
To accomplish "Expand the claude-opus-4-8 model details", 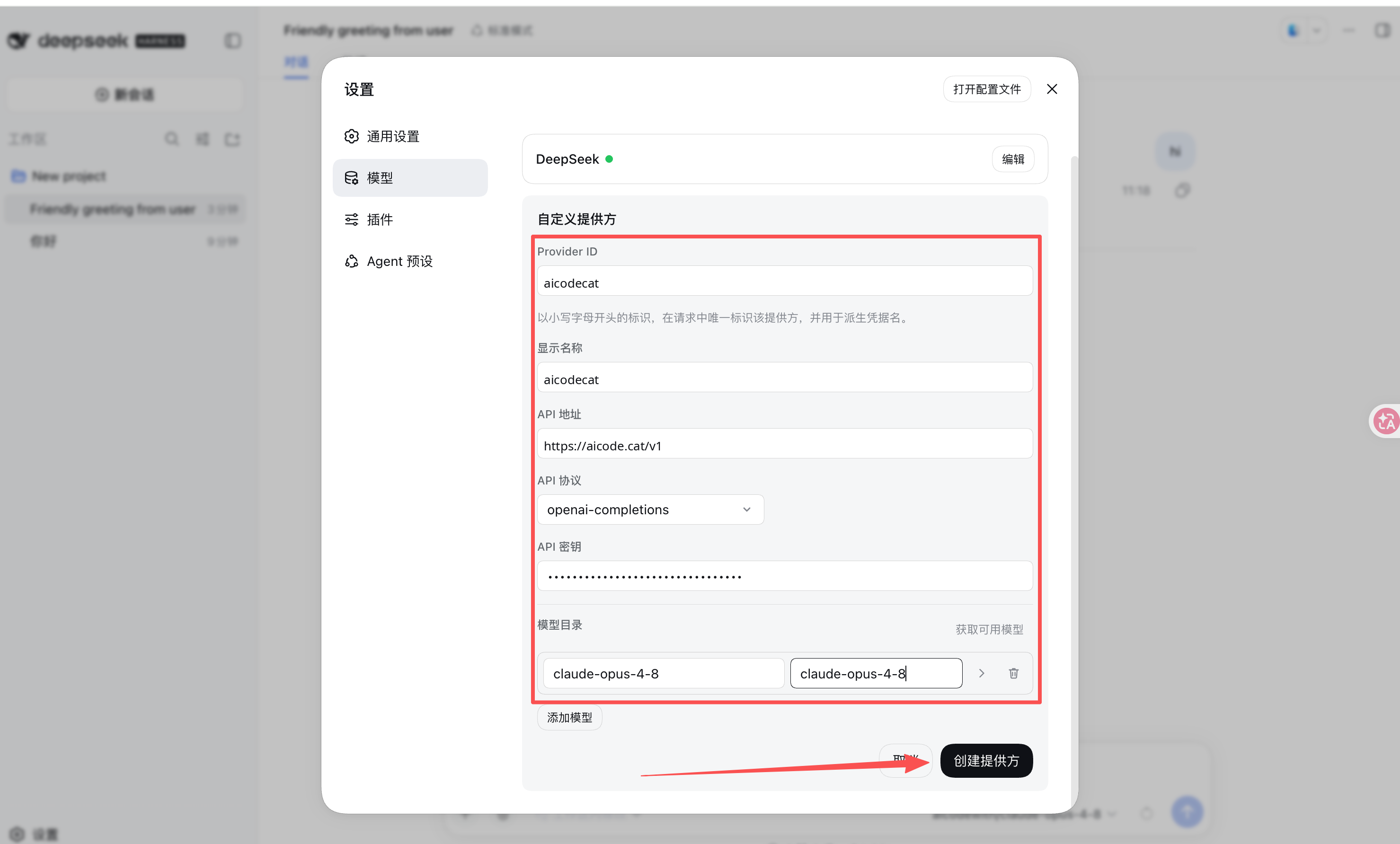I will click(x=981, y=674).
